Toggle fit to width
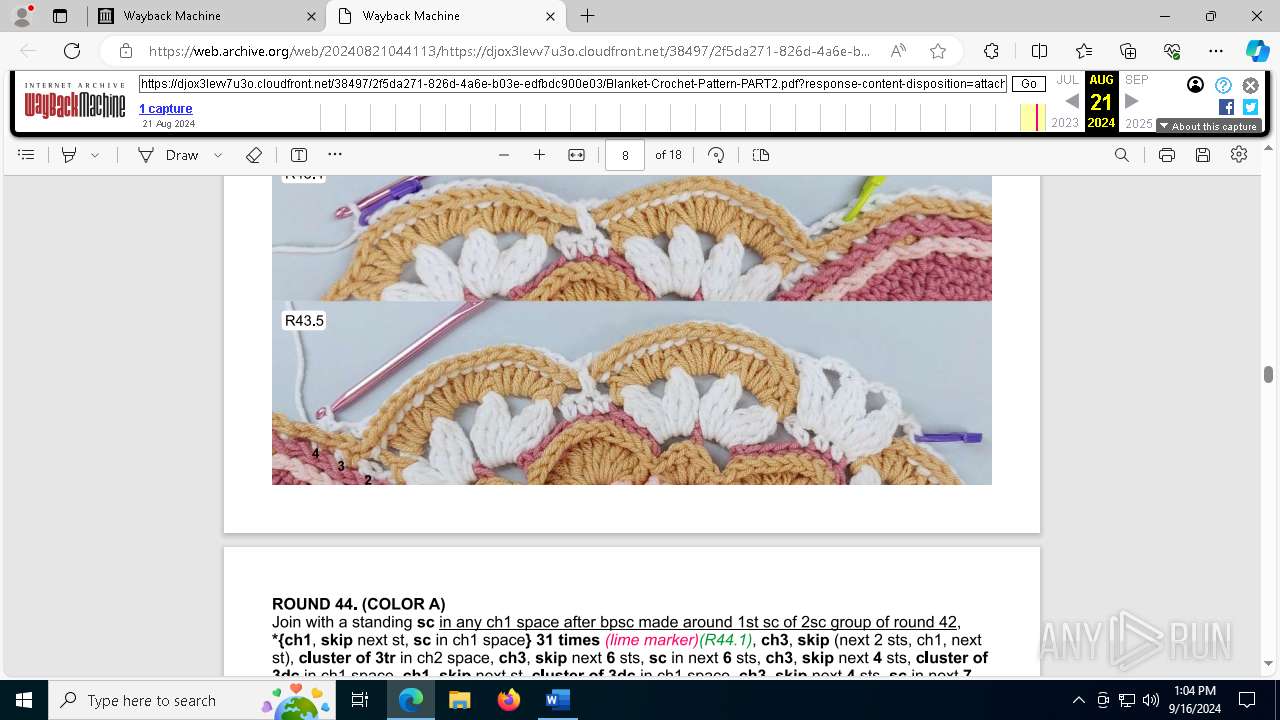This screenshot has width=1280, height=720. pyautogui.click(x=576, y=155)
